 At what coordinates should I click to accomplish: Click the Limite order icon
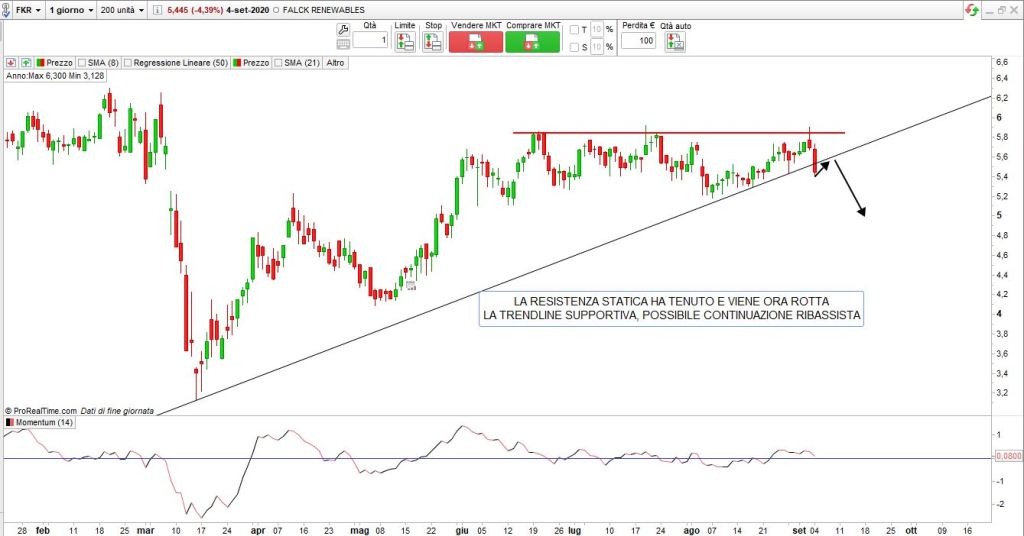click(405, 42)
